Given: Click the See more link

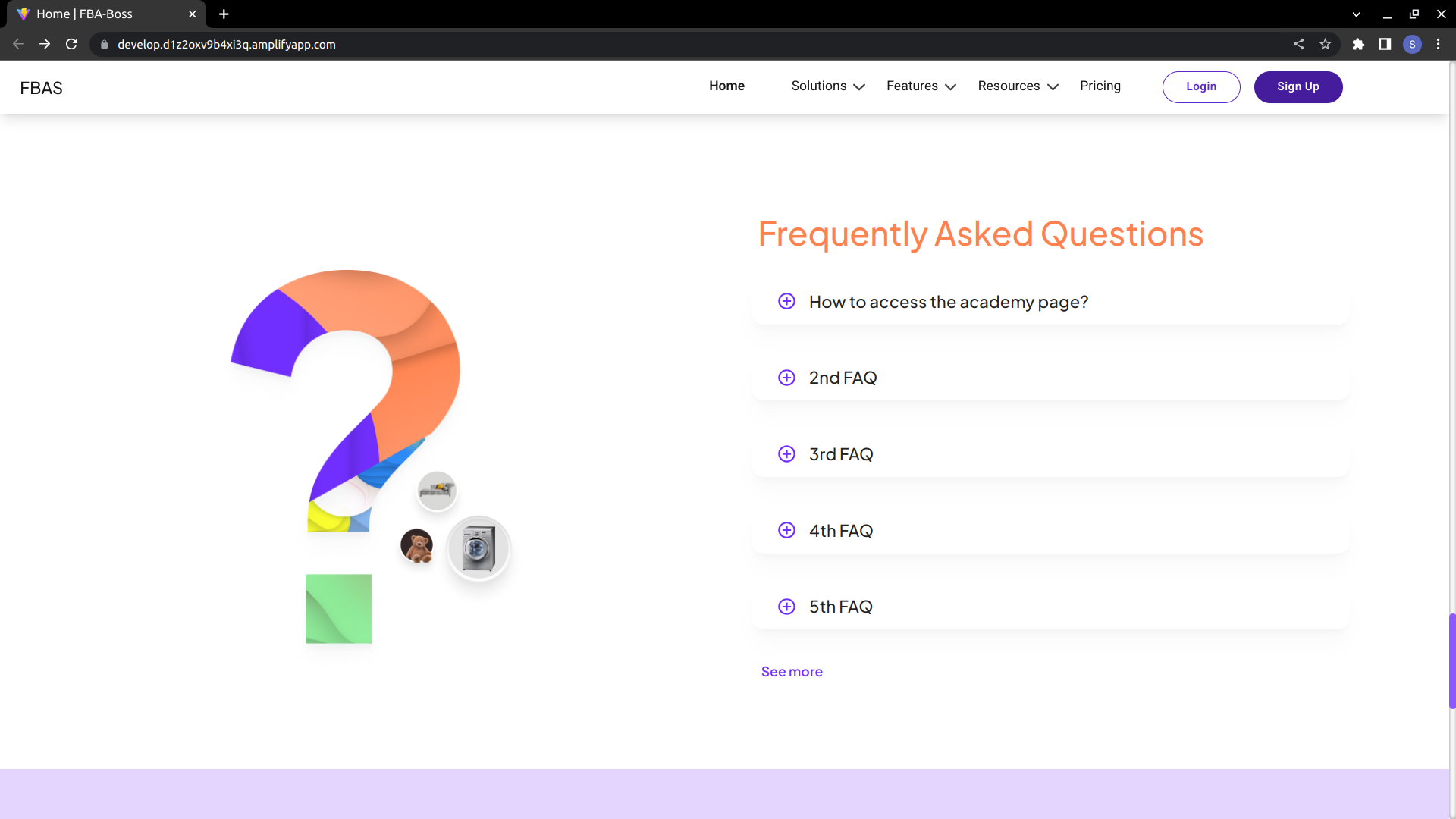Looking at the screenshot, I should (792, 671).
